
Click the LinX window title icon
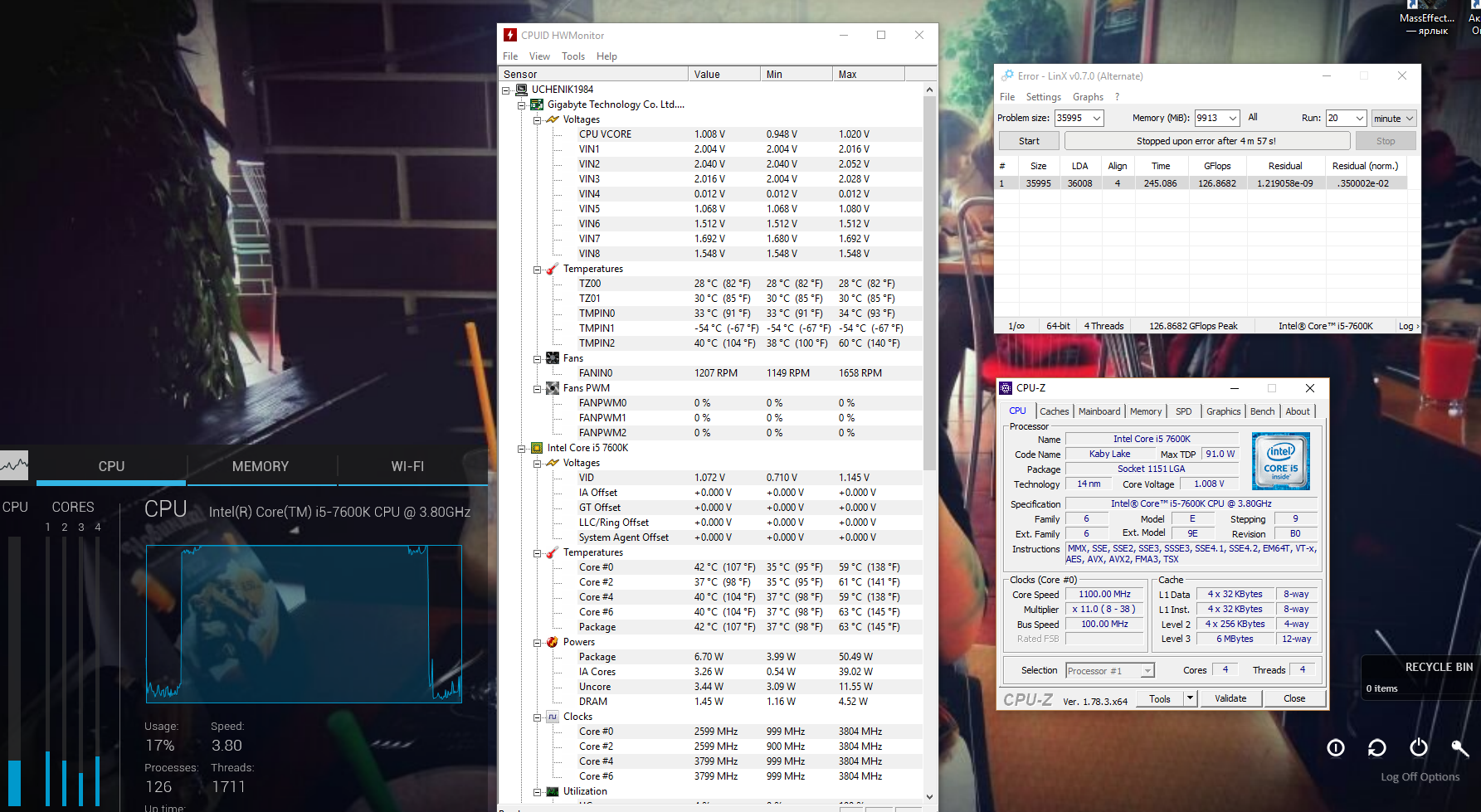1007,75
